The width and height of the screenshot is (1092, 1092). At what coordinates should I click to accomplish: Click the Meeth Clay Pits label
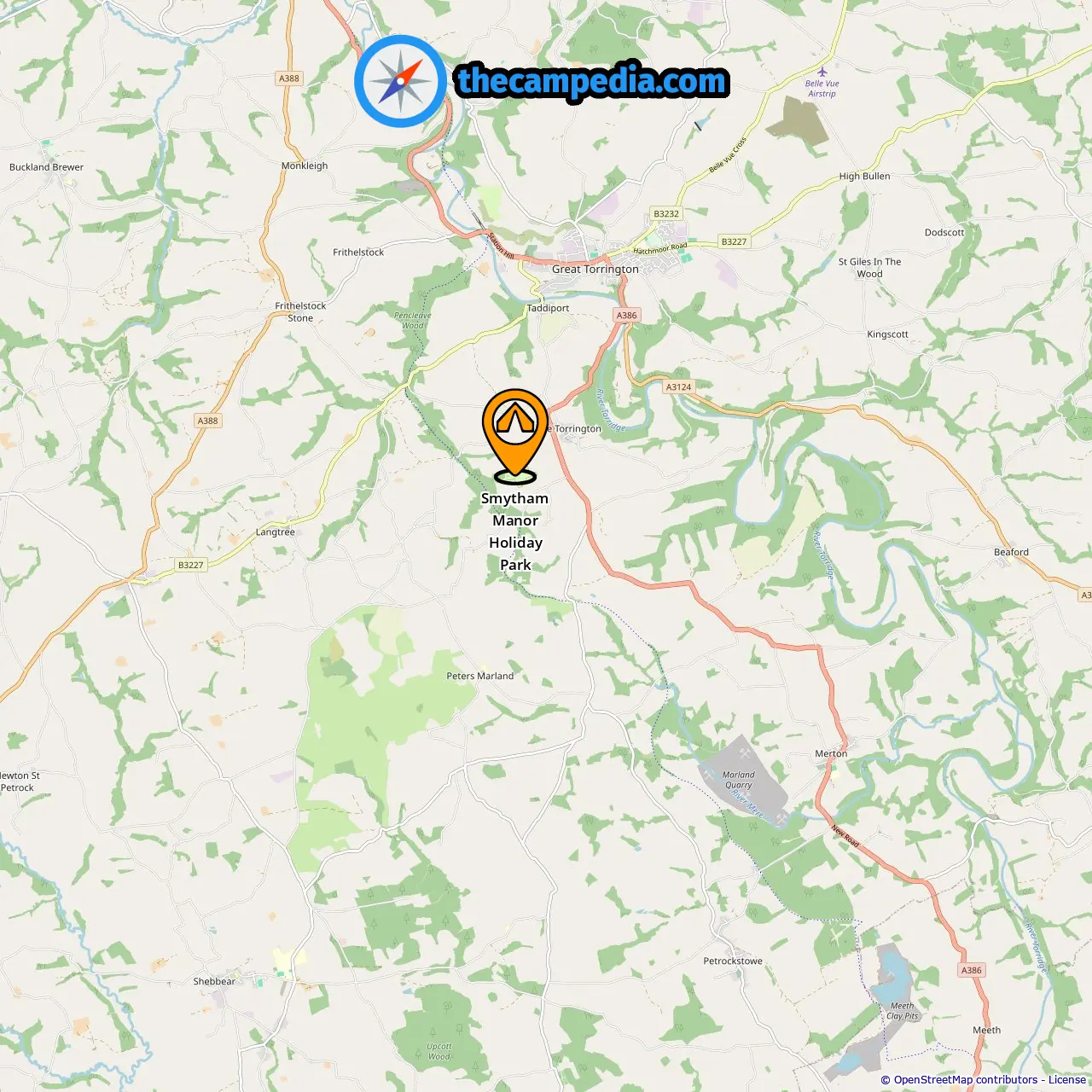click(x=903, y=1011)
